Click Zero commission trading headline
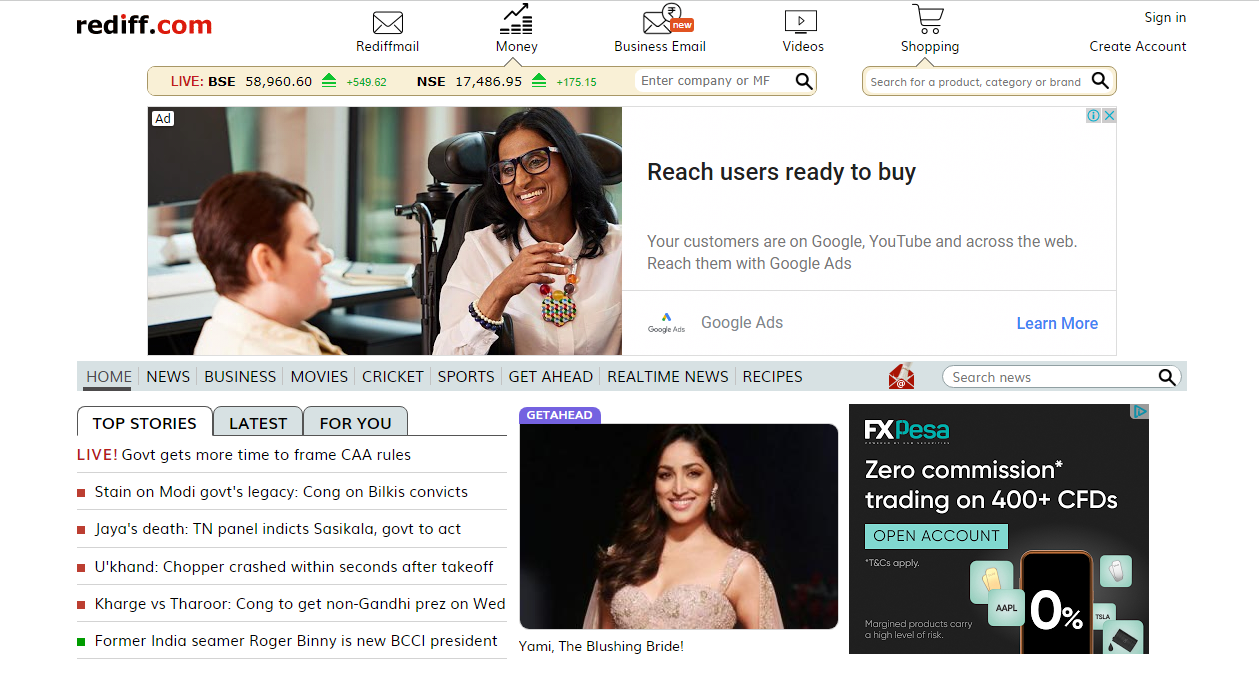Image resolution: width=1259 pixels, height=695 pixels. point(990,485)
